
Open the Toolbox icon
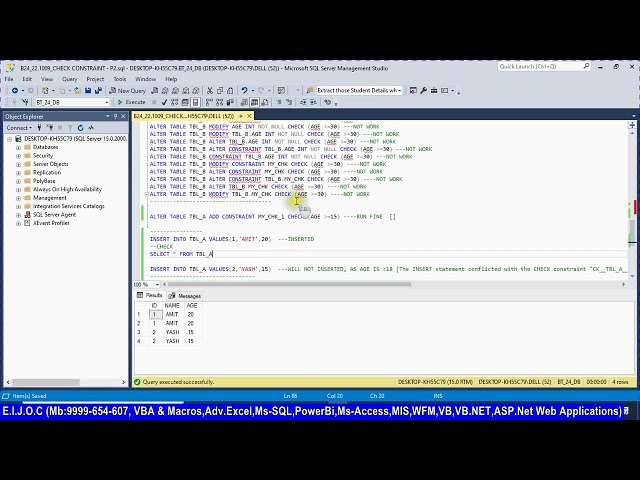(x=434, y=91)
